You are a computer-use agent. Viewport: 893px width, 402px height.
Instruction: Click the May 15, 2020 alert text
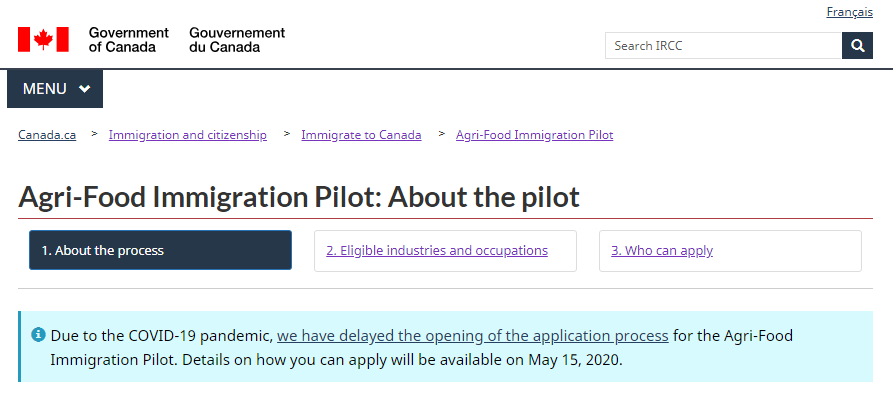[574, 360]
